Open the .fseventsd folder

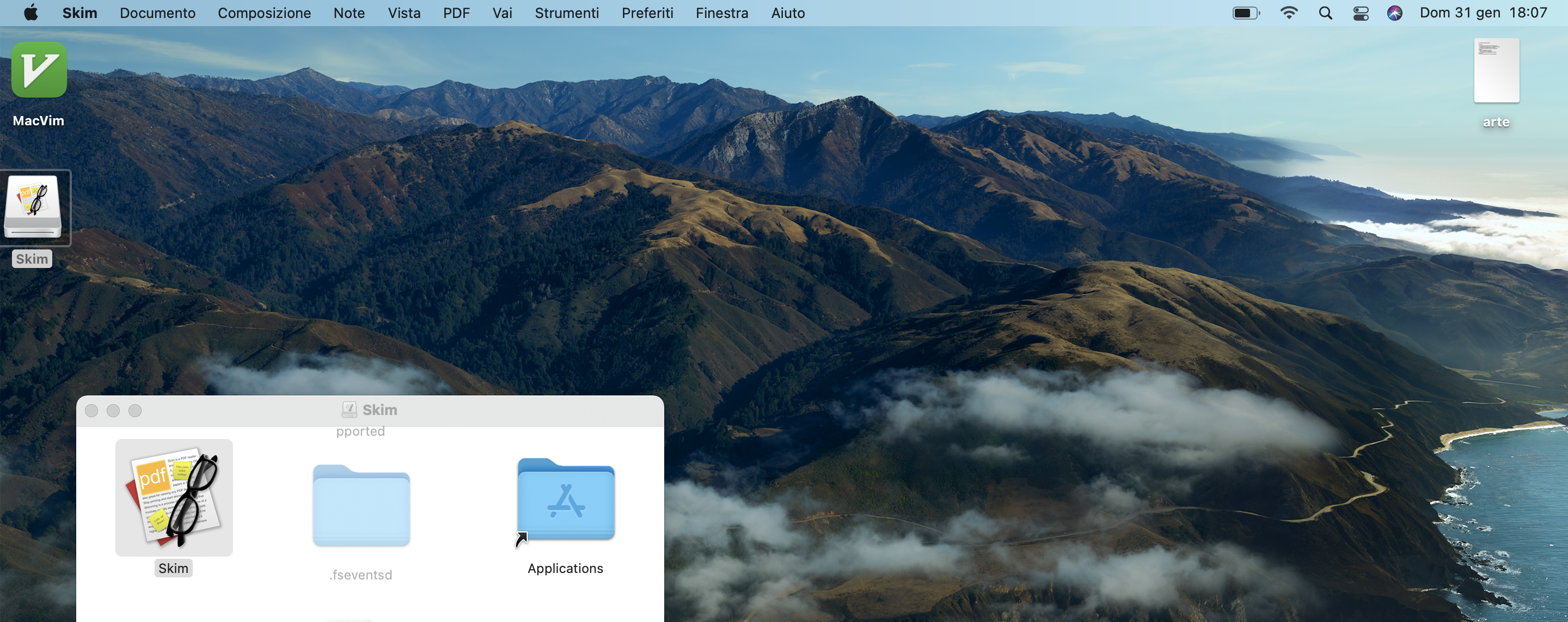point(361,506)
